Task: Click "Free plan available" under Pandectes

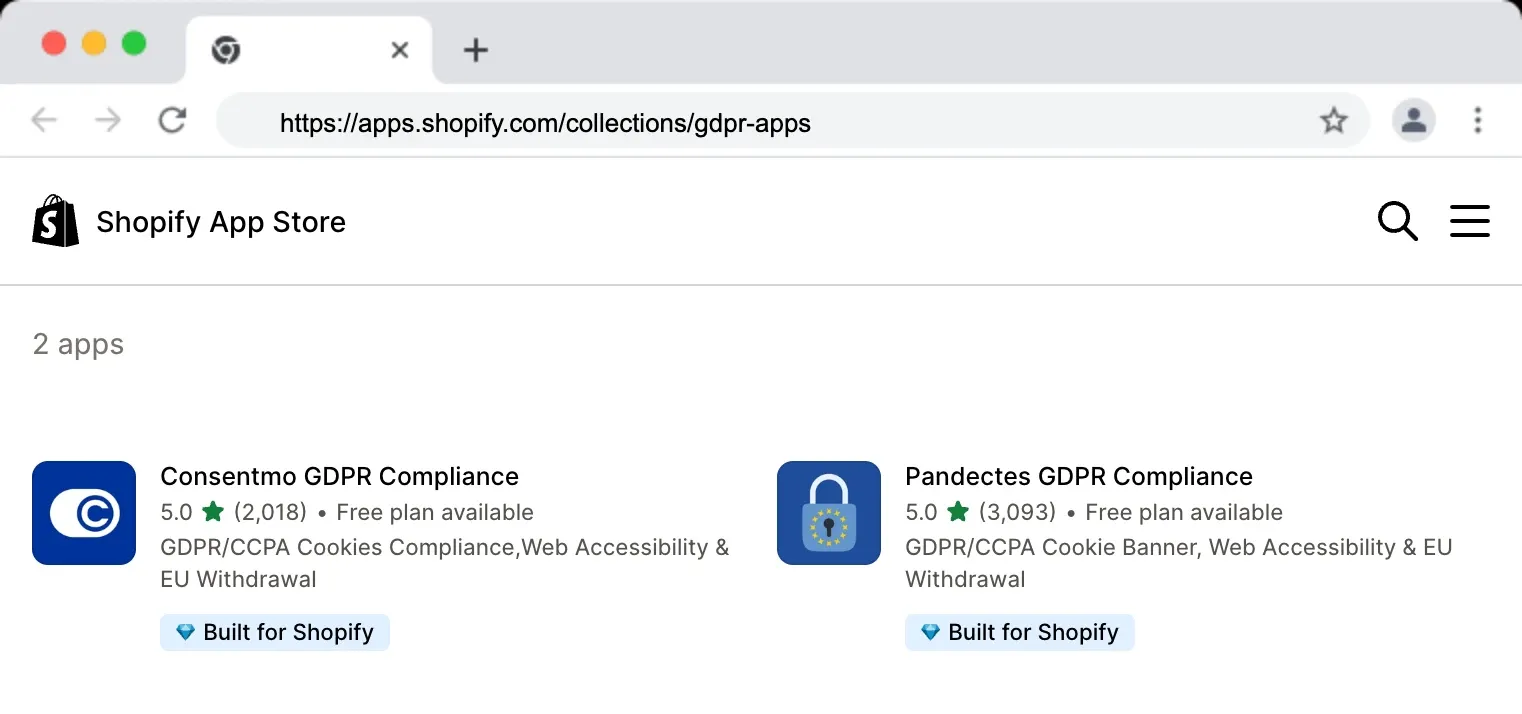Action: [1184, 512]
